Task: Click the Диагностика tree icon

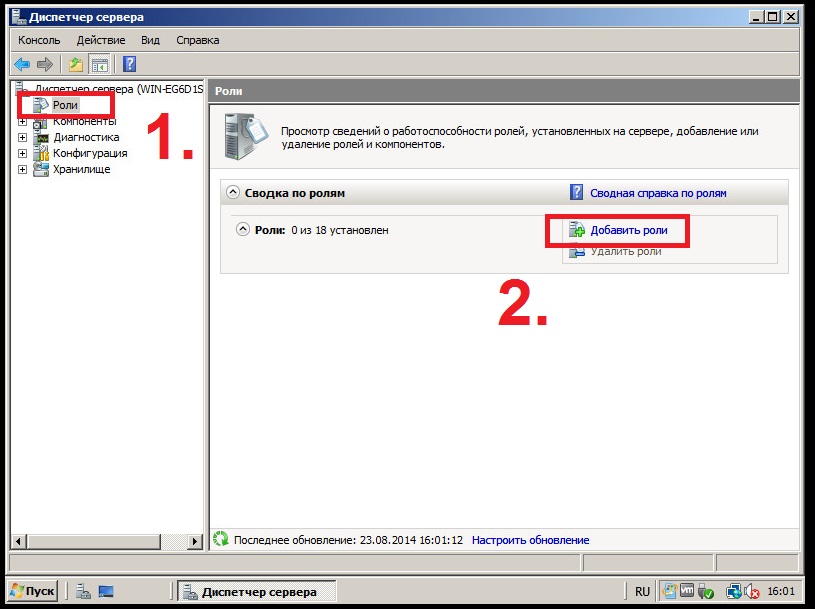Action: point(42,137)
